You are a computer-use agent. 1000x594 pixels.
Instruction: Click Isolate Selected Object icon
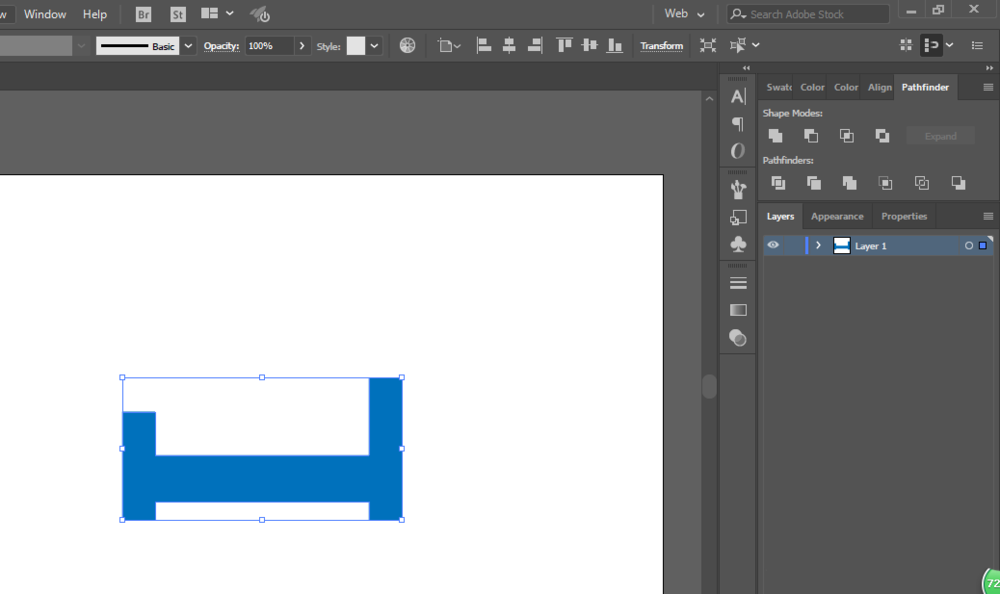pyautogui.click(x=708, y=45)
